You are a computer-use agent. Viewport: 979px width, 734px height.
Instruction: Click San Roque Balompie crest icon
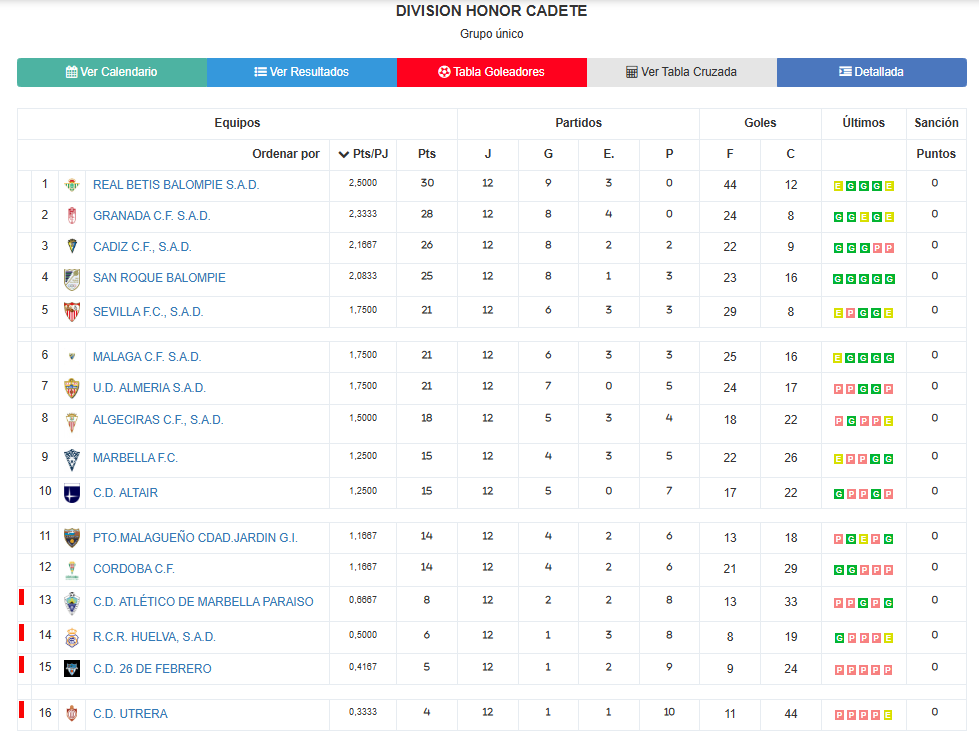[72, 279]
